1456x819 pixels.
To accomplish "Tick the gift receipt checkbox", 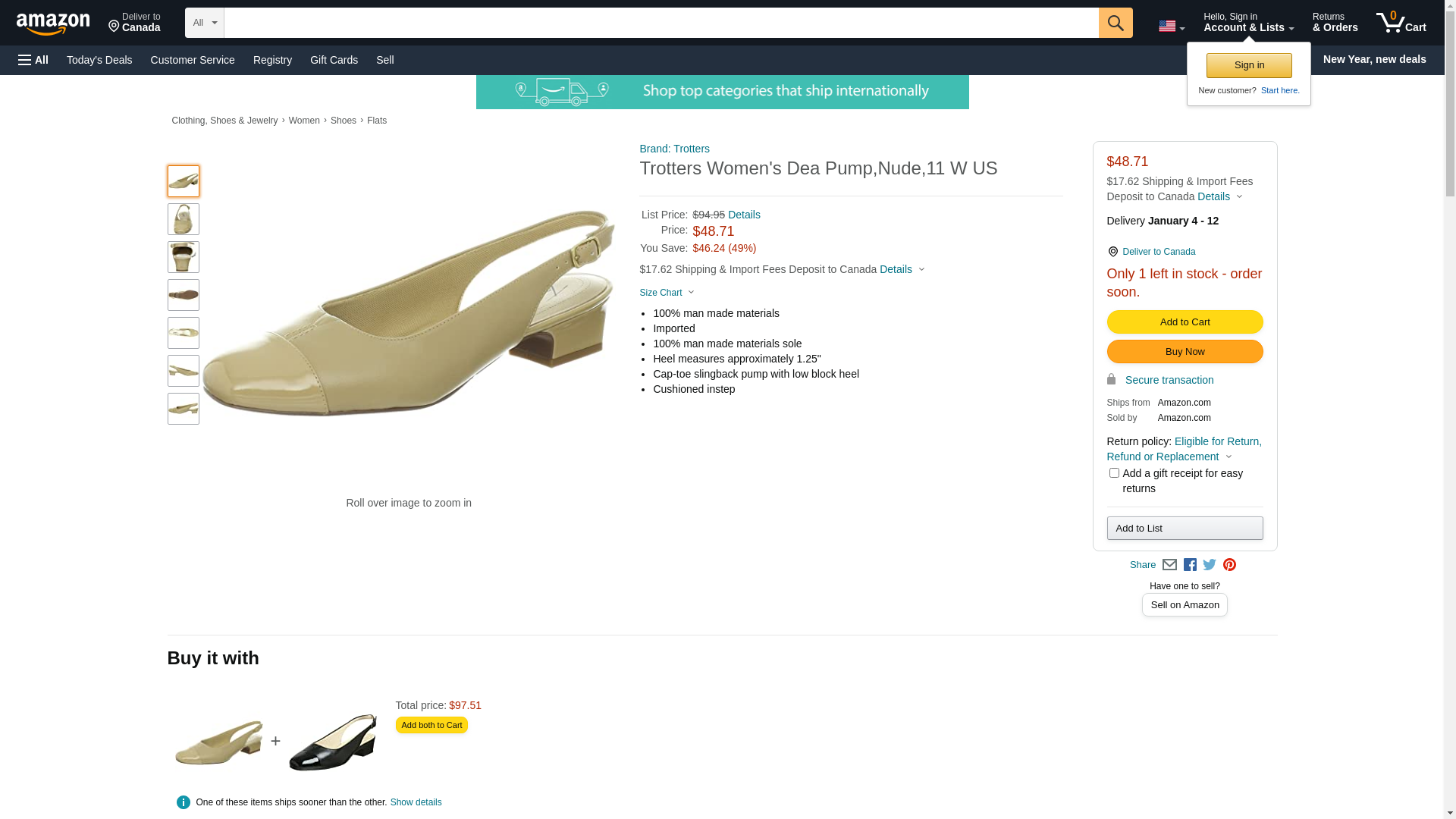I will [1113, 473].
